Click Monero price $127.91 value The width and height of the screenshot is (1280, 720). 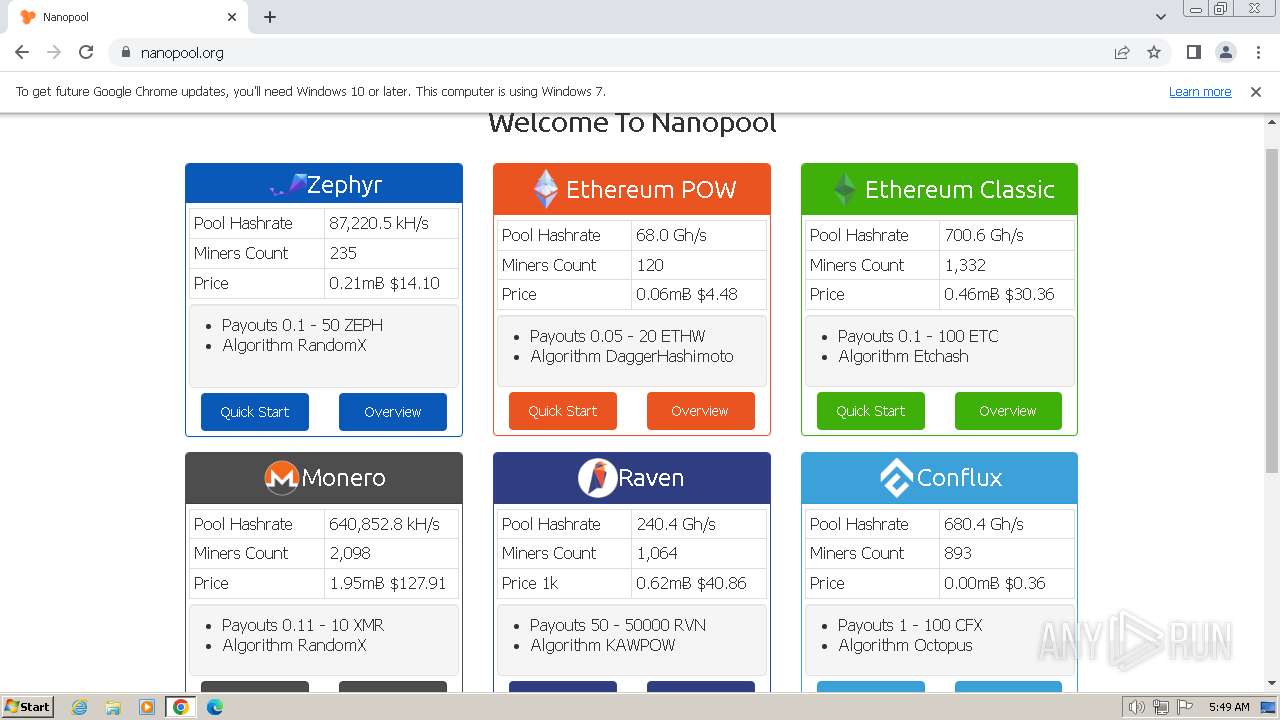(x=418, y=583)
